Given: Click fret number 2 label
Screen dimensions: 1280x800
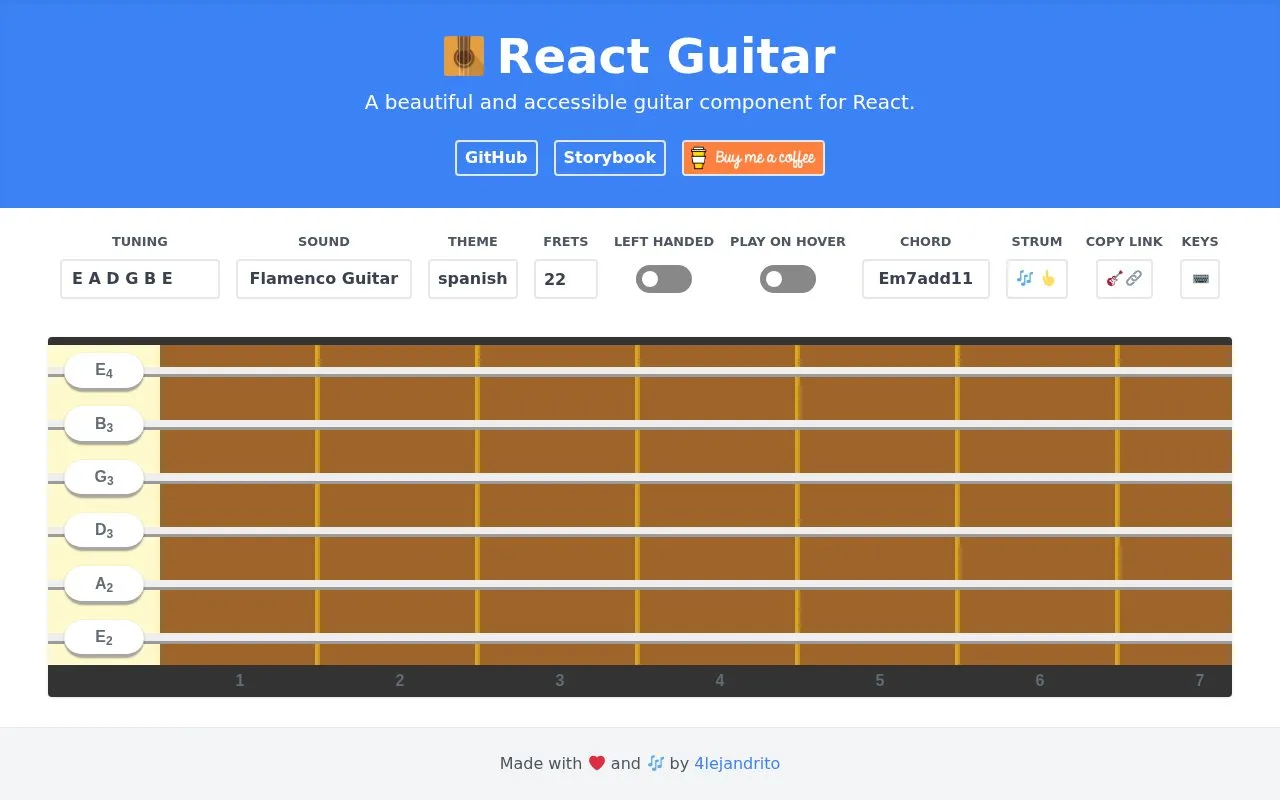Looking at the screenshot, I should (400, 681).
